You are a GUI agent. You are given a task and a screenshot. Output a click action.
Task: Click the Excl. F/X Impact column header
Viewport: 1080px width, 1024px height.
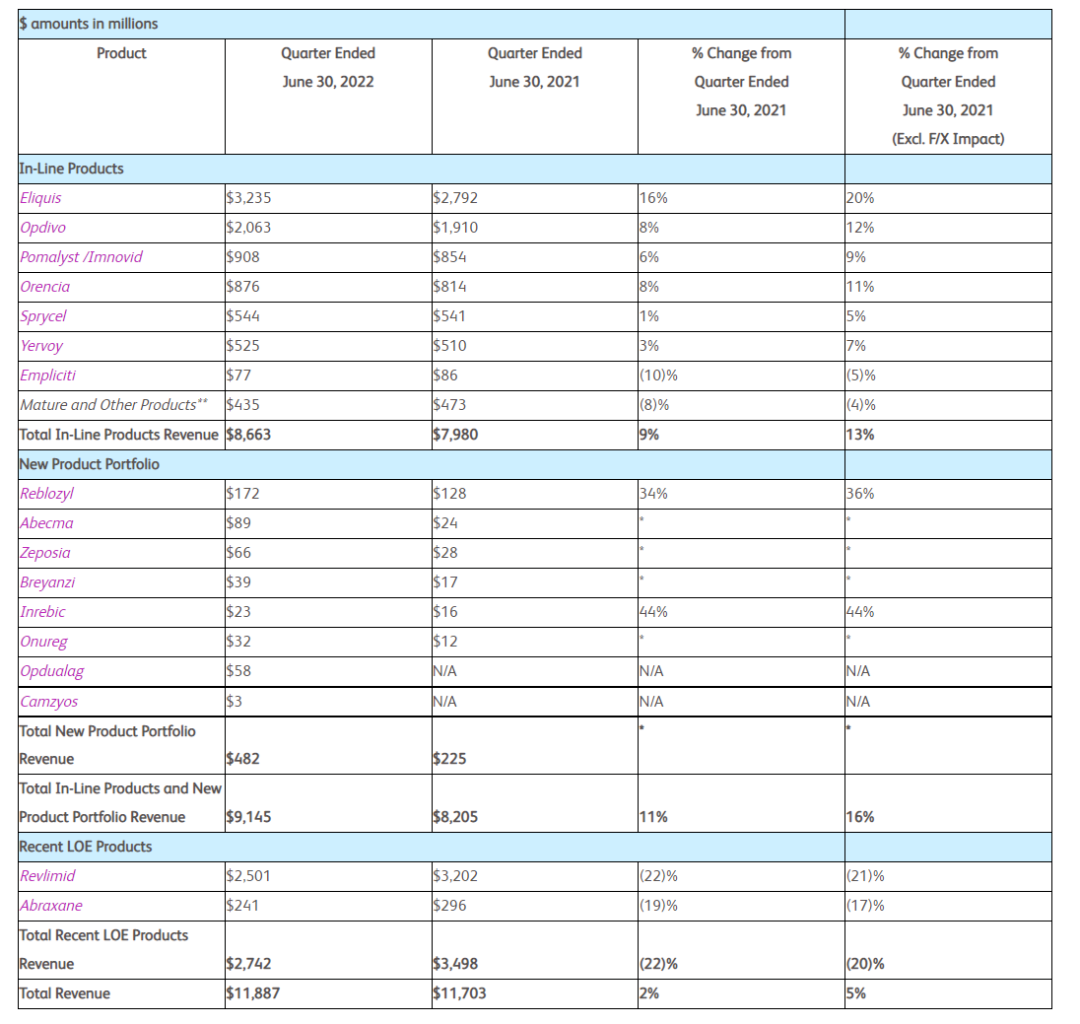point(948,96)
